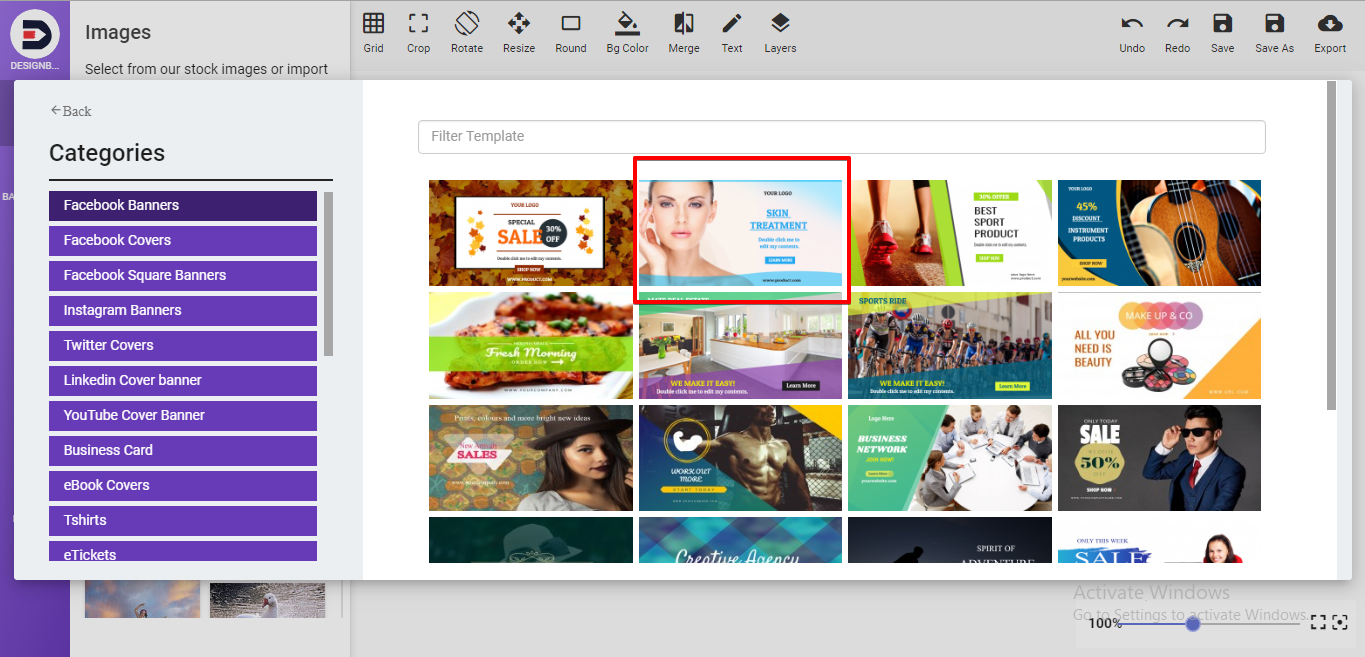Image resolution: width=1365 pixels, height=657 pixels.
Task: Select the Text tool
Action: tap(732, 32)
